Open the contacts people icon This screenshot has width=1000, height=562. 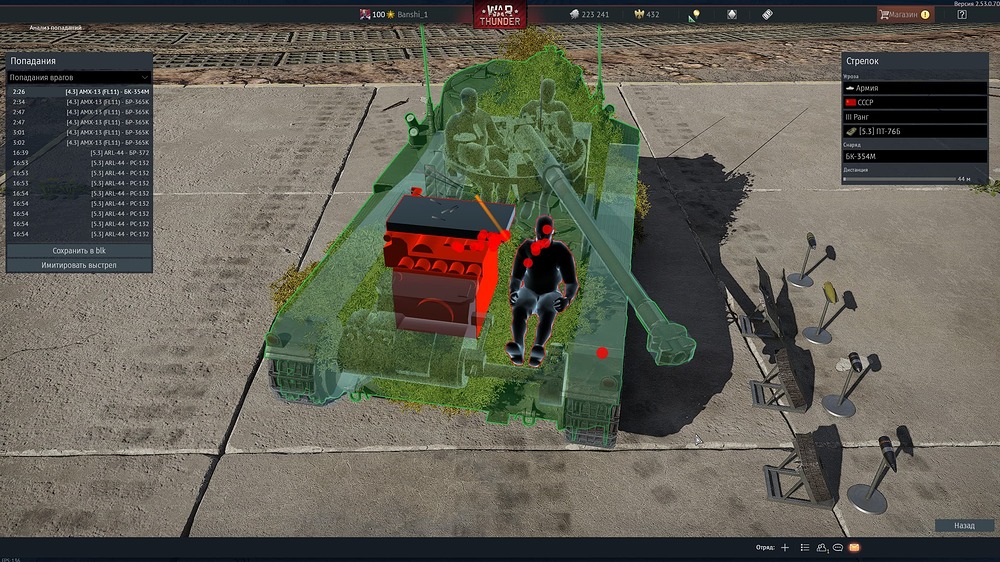[x=822, y=548]
